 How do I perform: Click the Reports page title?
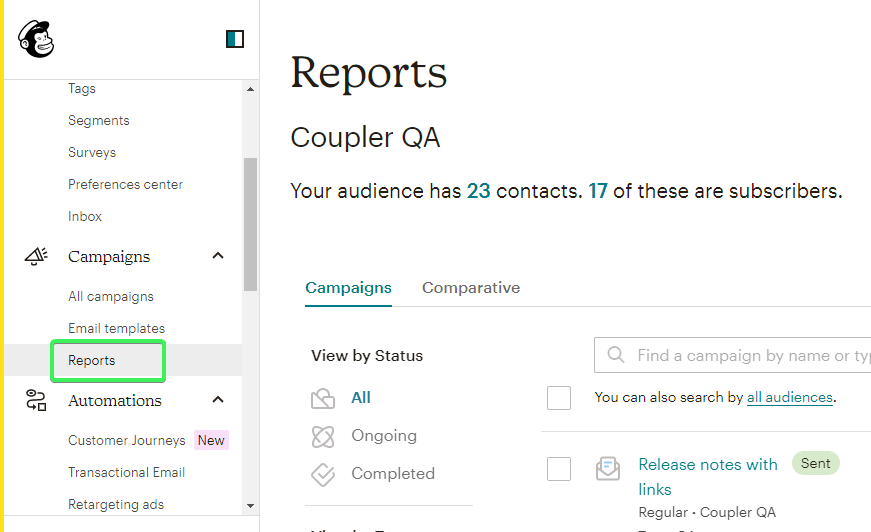(368, 73)
